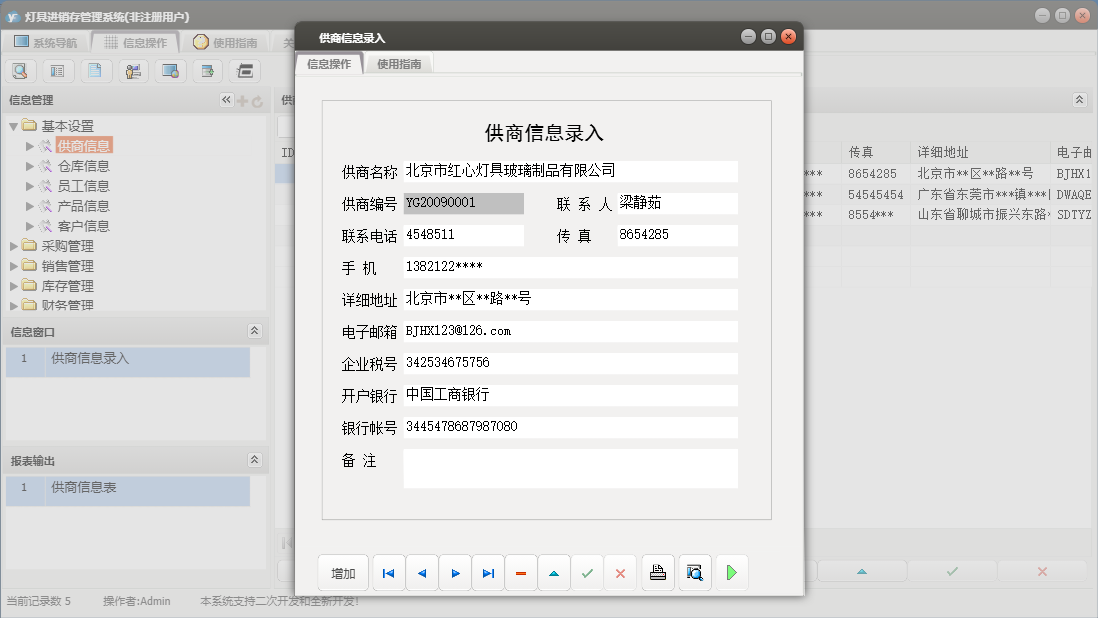Collapse the 报表输出 section
The height and width of the screenshot is (618, 1098).
(255, 459)
